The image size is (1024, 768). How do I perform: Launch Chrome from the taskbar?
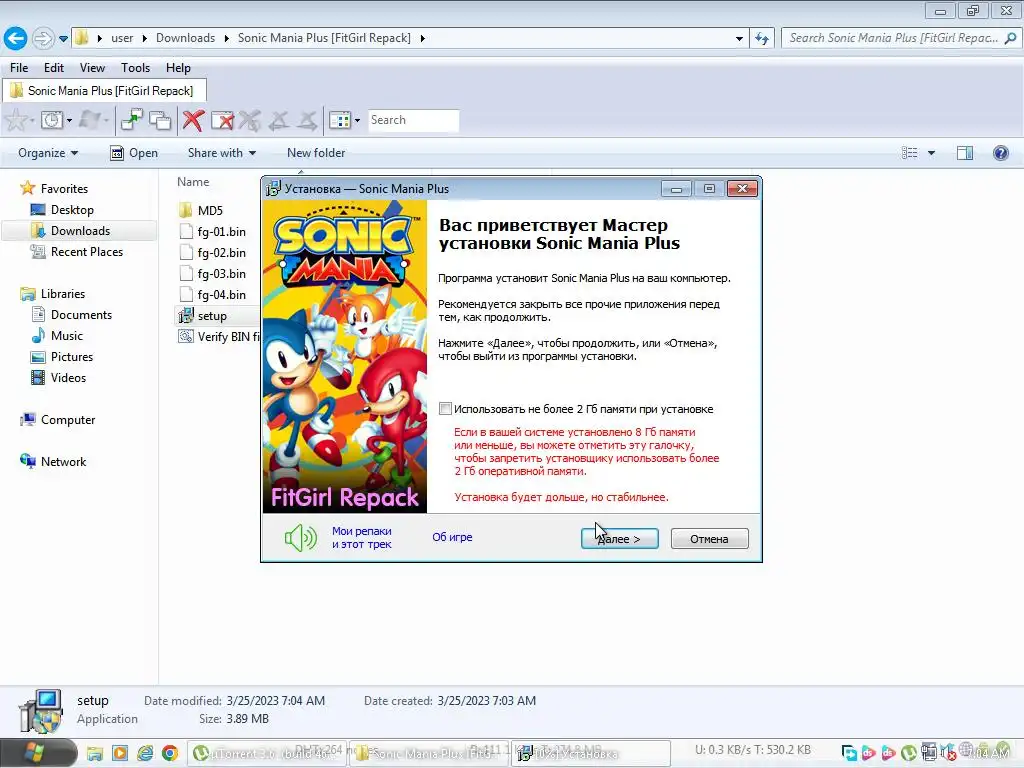(x=170, y=754)
